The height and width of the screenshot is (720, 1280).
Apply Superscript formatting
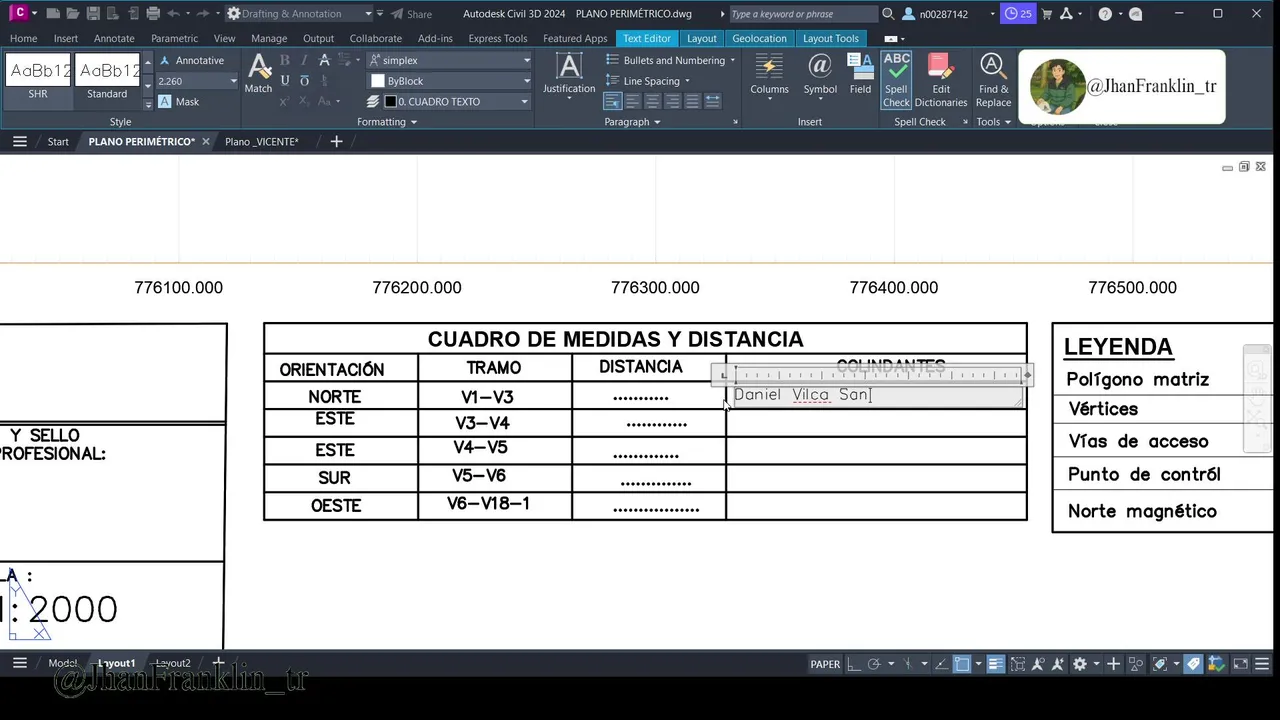[x=285, y=101]
